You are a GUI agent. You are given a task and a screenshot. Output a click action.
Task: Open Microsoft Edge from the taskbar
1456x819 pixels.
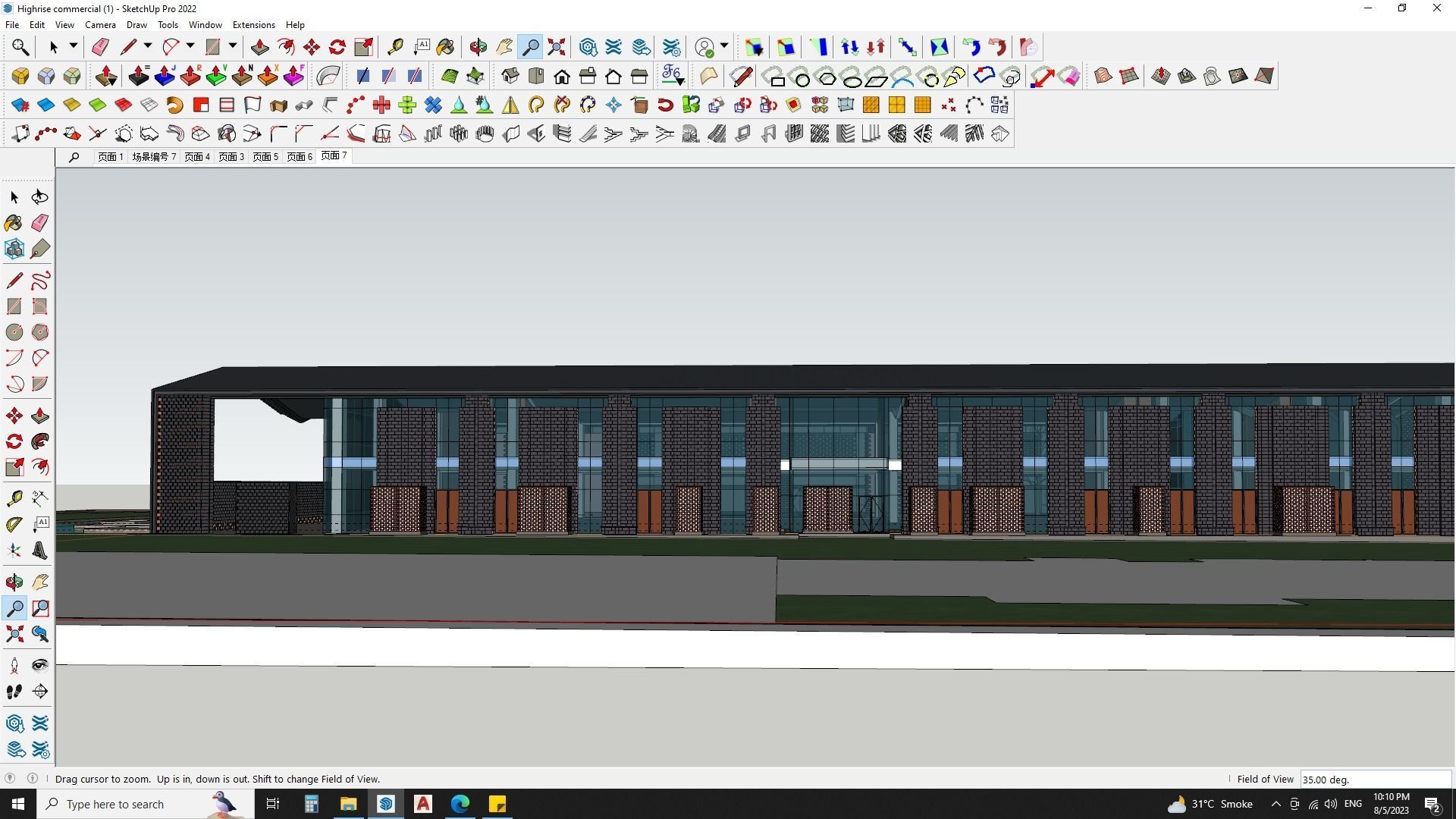[x=460, y=804]
